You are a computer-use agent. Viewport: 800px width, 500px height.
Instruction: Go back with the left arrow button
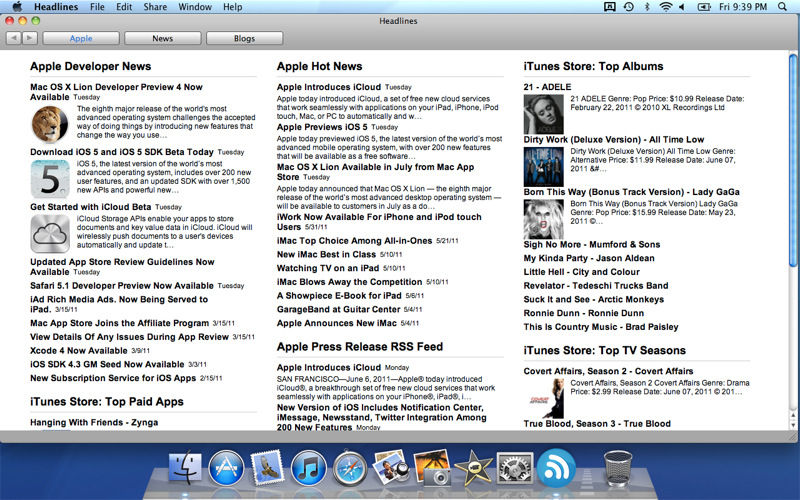click(13, 38)
